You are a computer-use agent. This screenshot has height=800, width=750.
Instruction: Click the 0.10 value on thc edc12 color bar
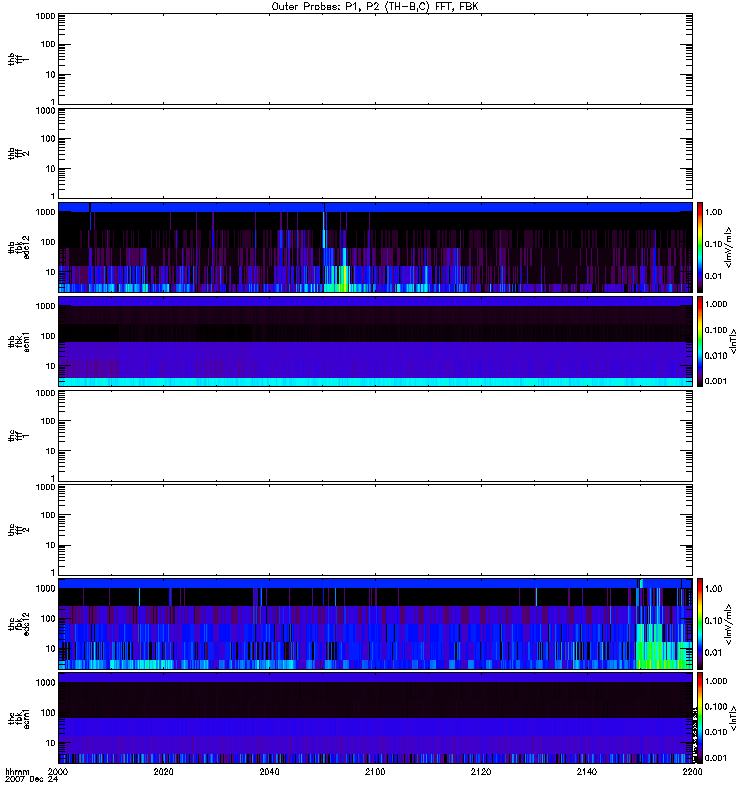[713, 620]
